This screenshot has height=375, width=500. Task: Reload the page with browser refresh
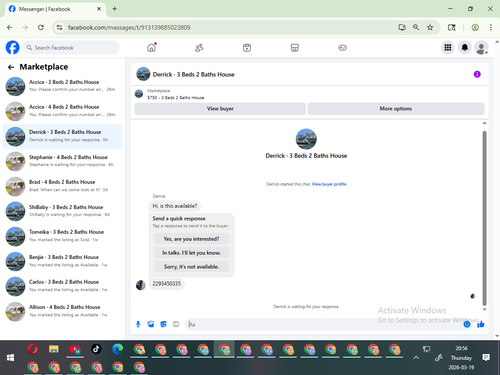[x=41, y=27]
